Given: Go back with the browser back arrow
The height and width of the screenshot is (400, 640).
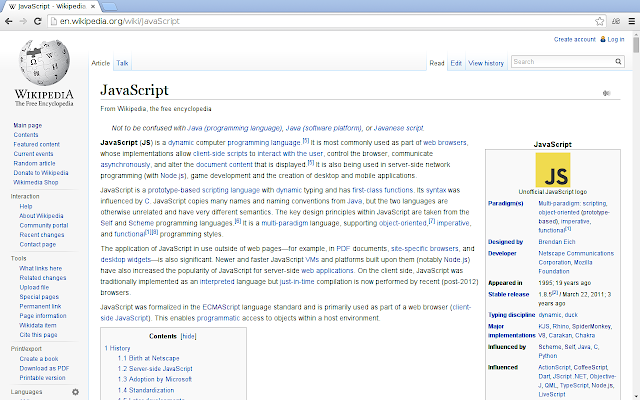Looking at the screenshot, I should tap(9, 21).
